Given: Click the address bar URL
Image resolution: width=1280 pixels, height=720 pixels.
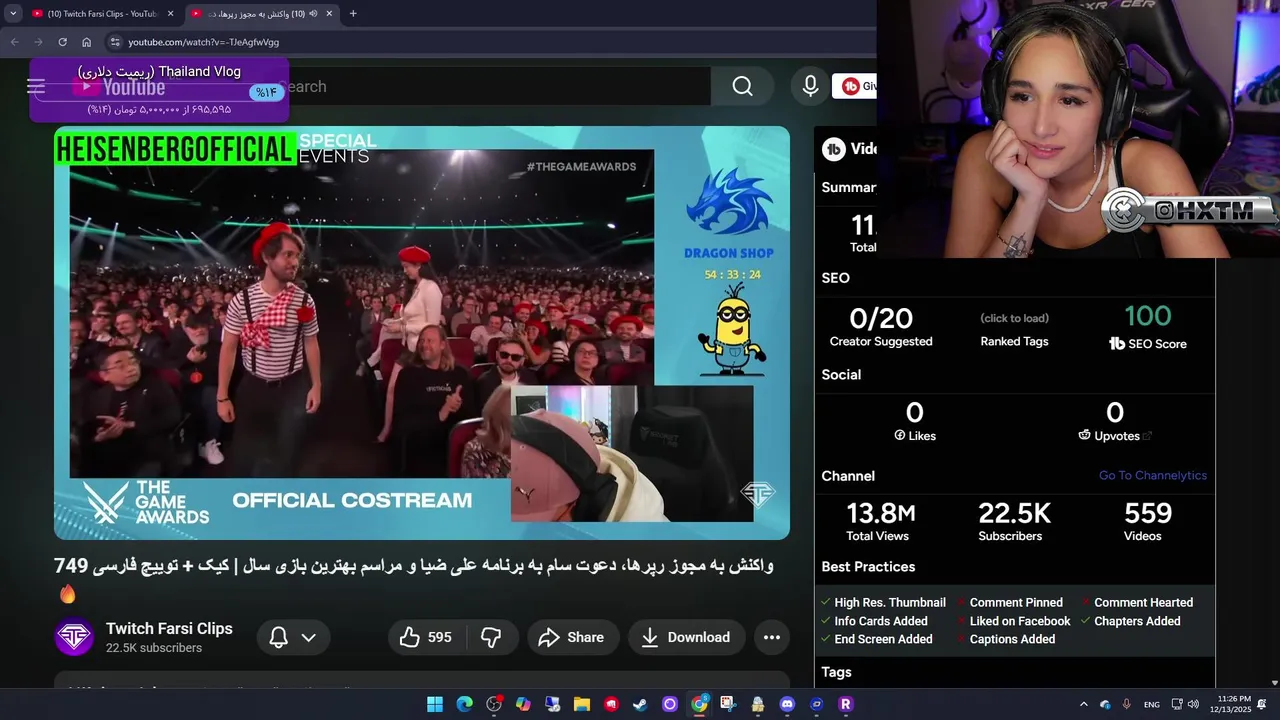Looking at the screenshot, I should click(x=204, y=42).
